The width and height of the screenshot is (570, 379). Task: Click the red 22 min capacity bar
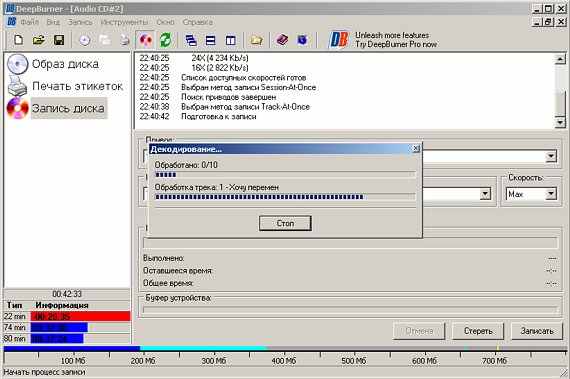tap(80, 316)
